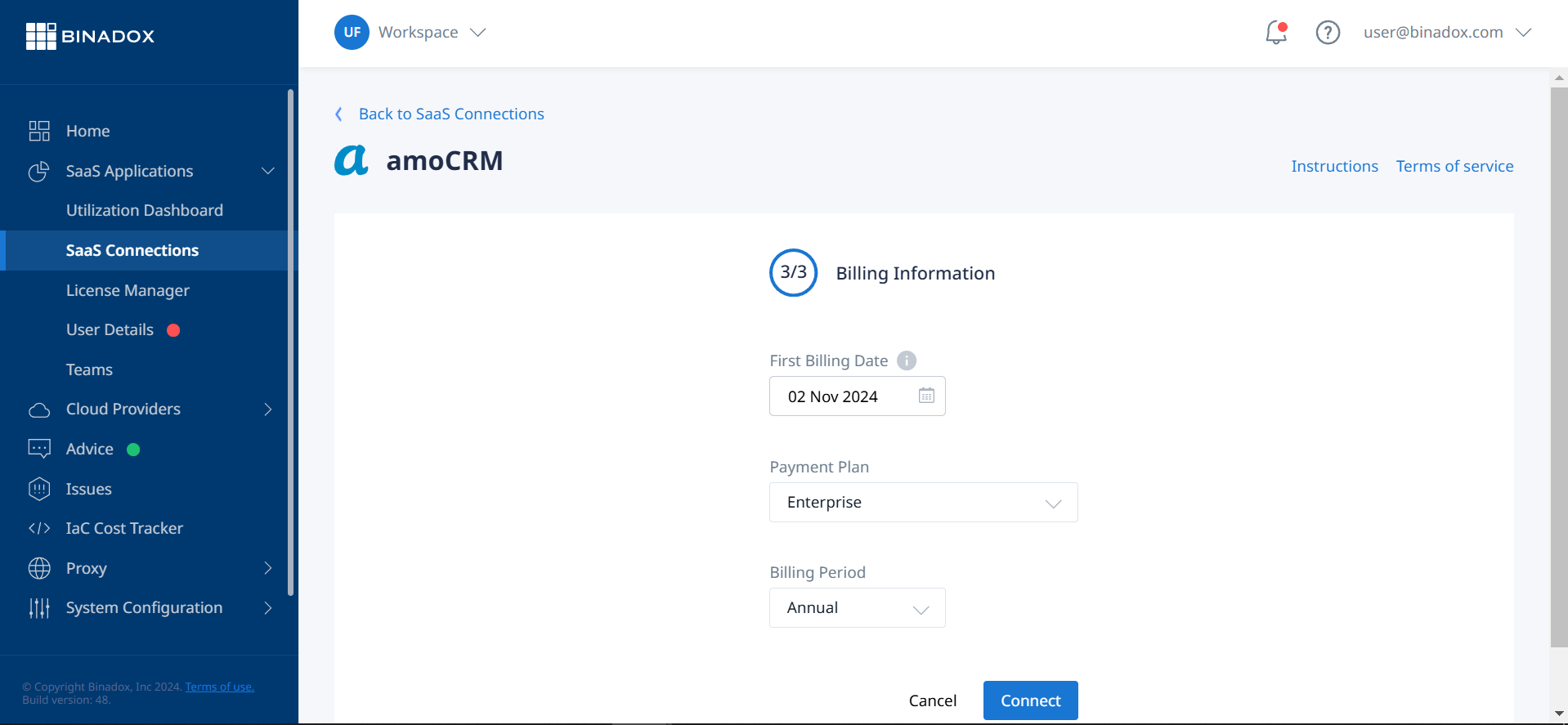The width and height of the screenshot is (1568, 725).
Task: Expand the System Configuration submenu
Action: pos(268,607)
